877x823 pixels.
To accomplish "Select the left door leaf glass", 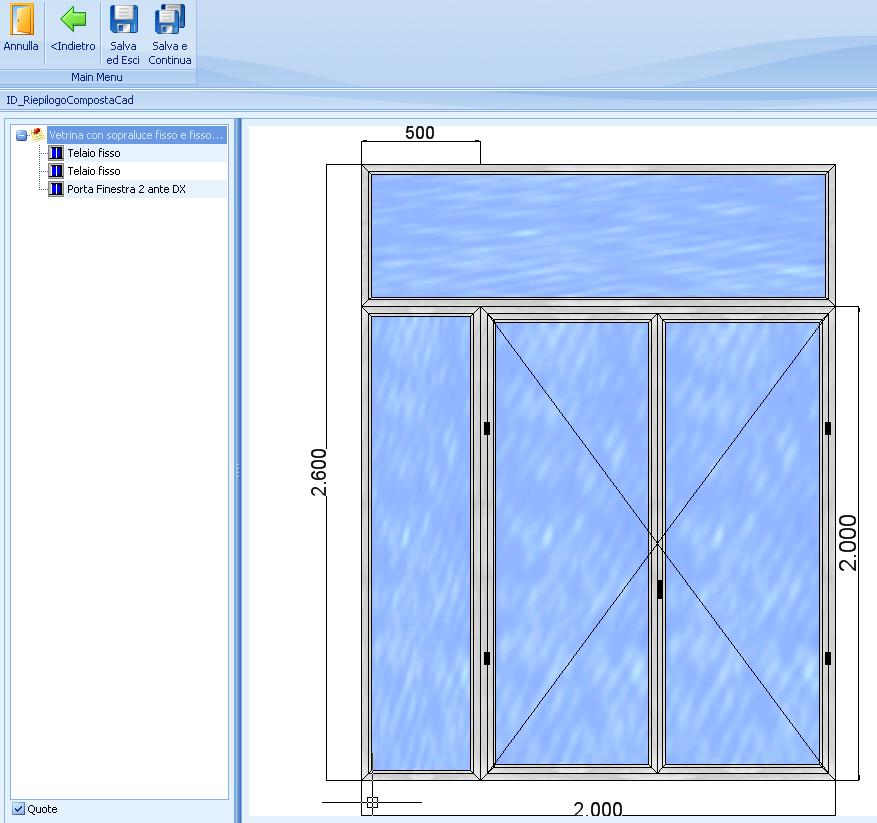I will point(572,543).
